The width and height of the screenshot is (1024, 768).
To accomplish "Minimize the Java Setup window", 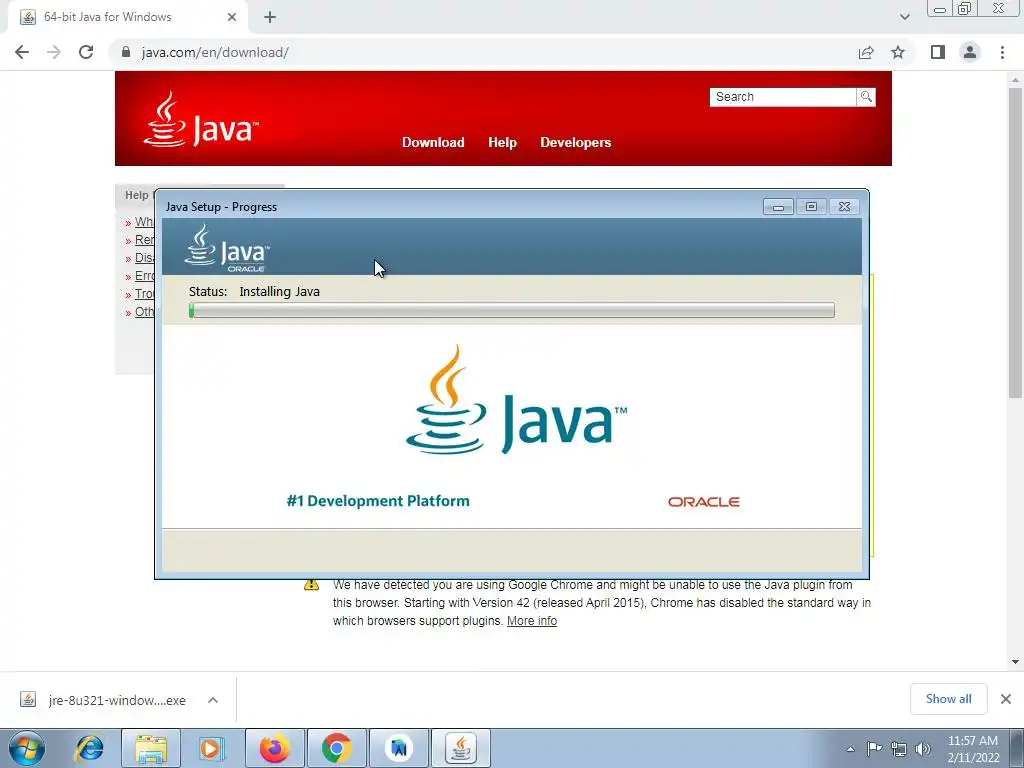I will (x=778, y=206).
